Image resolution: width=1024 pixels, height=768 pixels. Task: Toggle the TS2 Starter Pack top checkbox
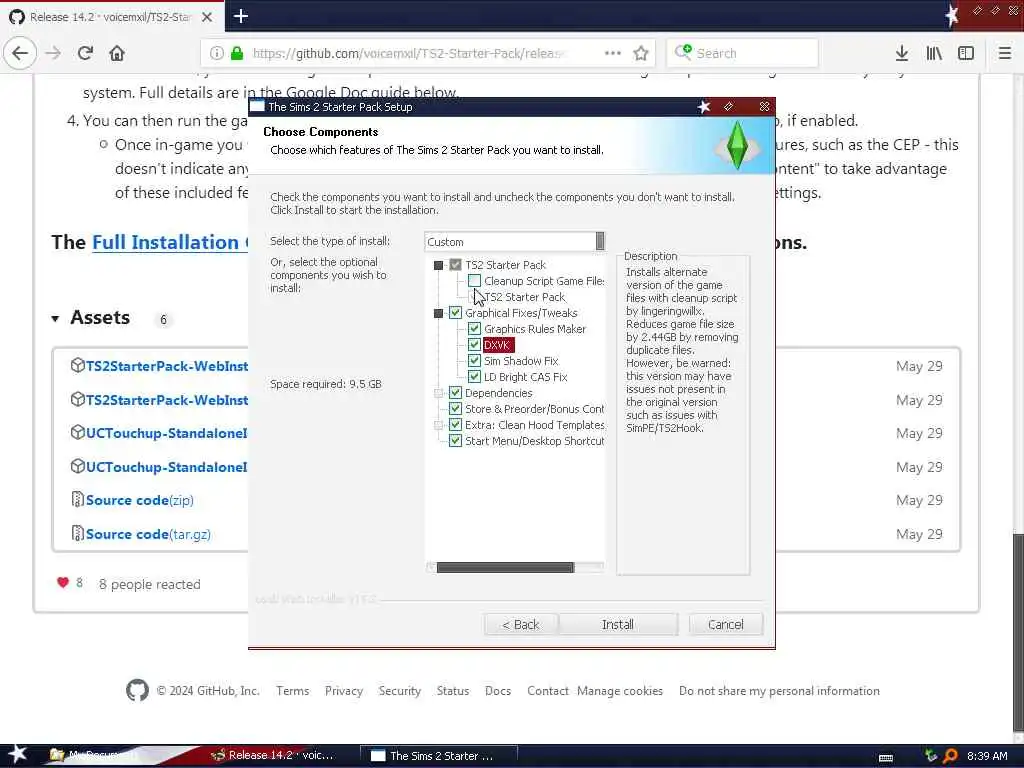pyautogui.click(x=455, y=264)
